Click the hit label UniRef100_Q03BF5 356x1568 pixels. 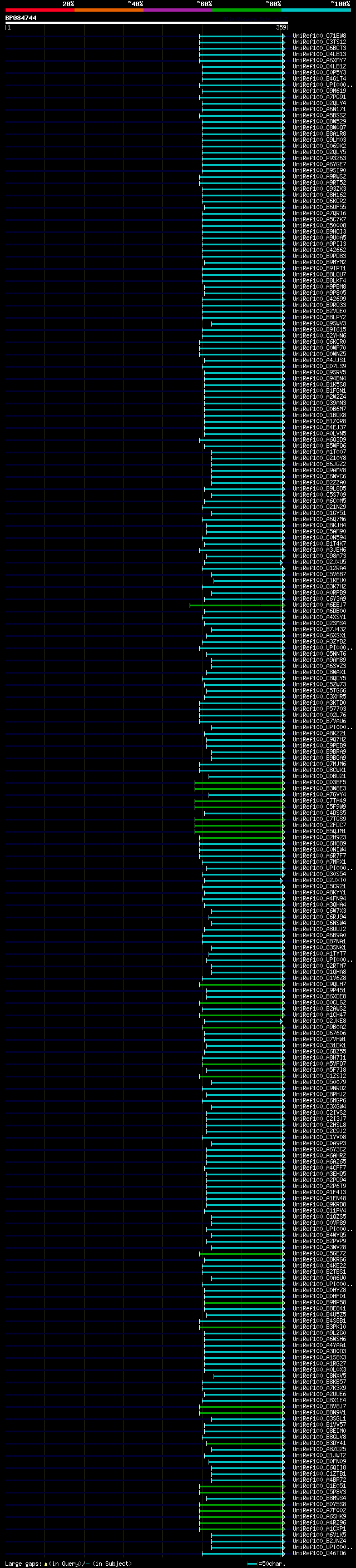pyautogui.click(x=319, y=782)
